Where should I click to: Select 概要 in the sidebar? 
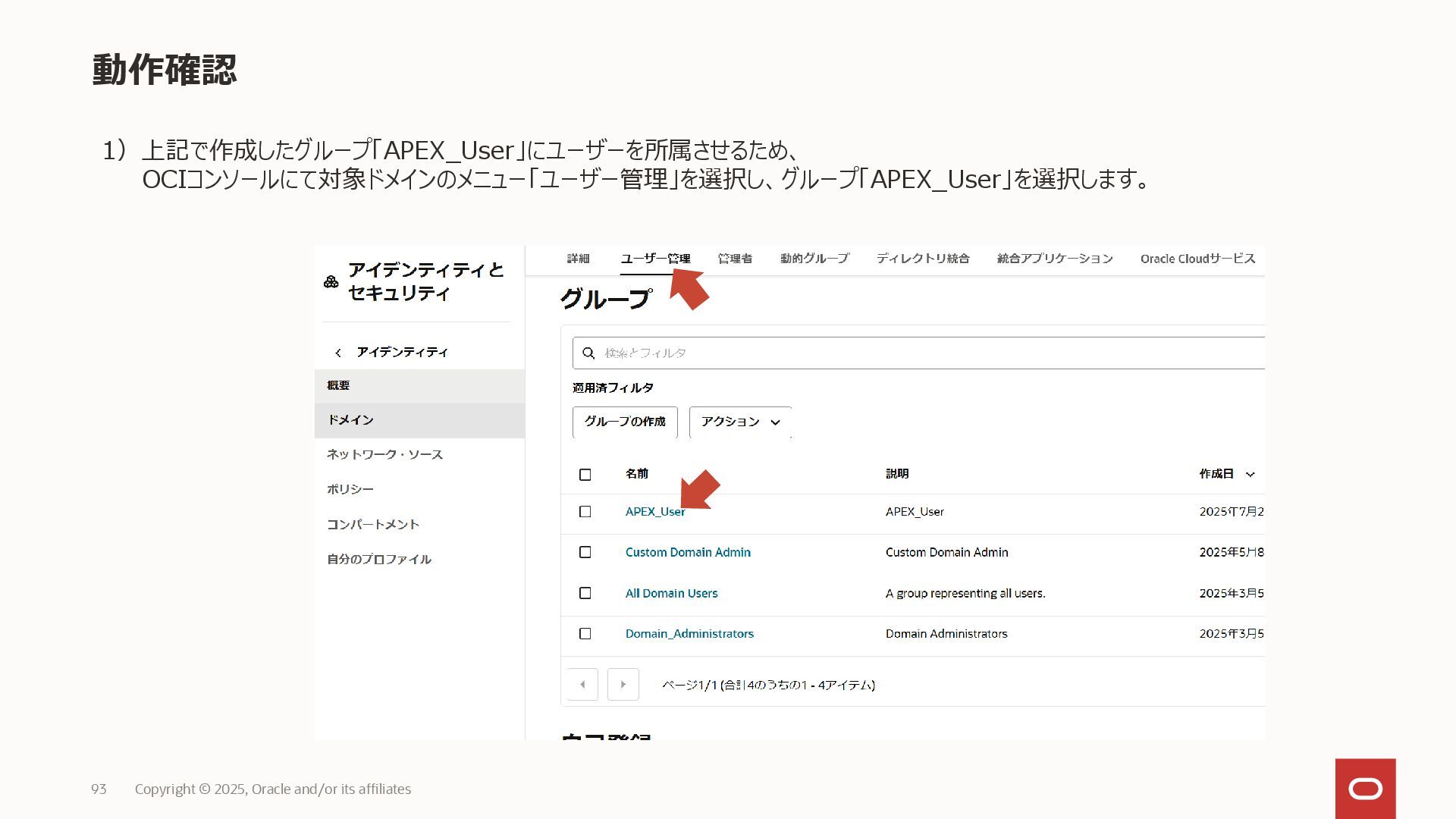pyautogui.click(x=419, y=386)
